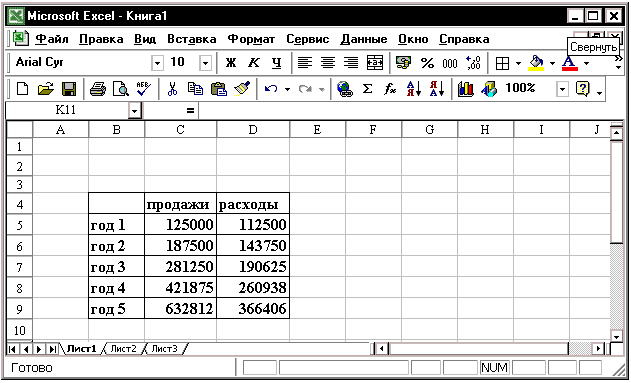Launch Chart Wizard icon
The width and height of the screenshot is (631, 383).
click(466, 89)
